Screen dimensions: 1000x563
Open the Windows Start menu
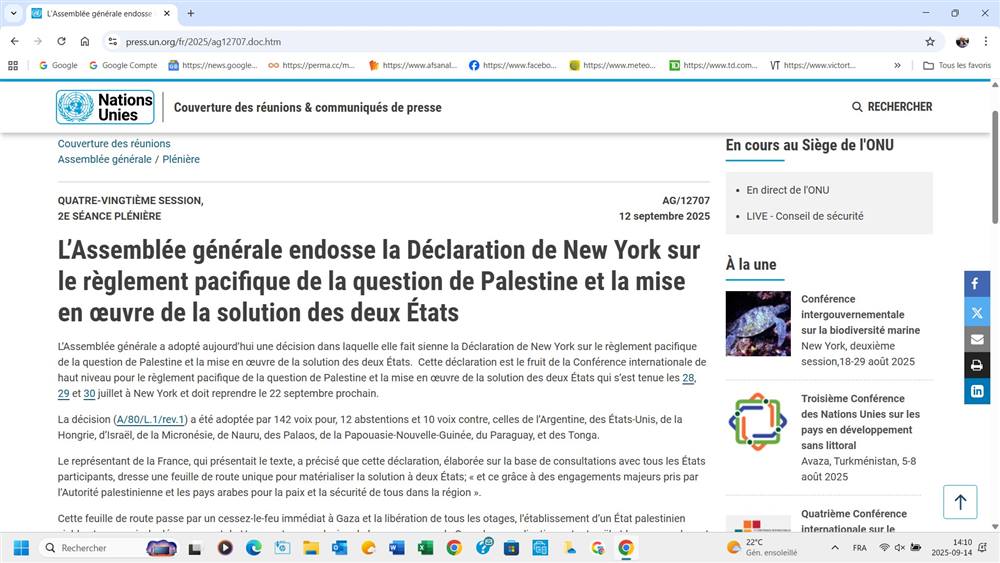(x=21, y=548)
